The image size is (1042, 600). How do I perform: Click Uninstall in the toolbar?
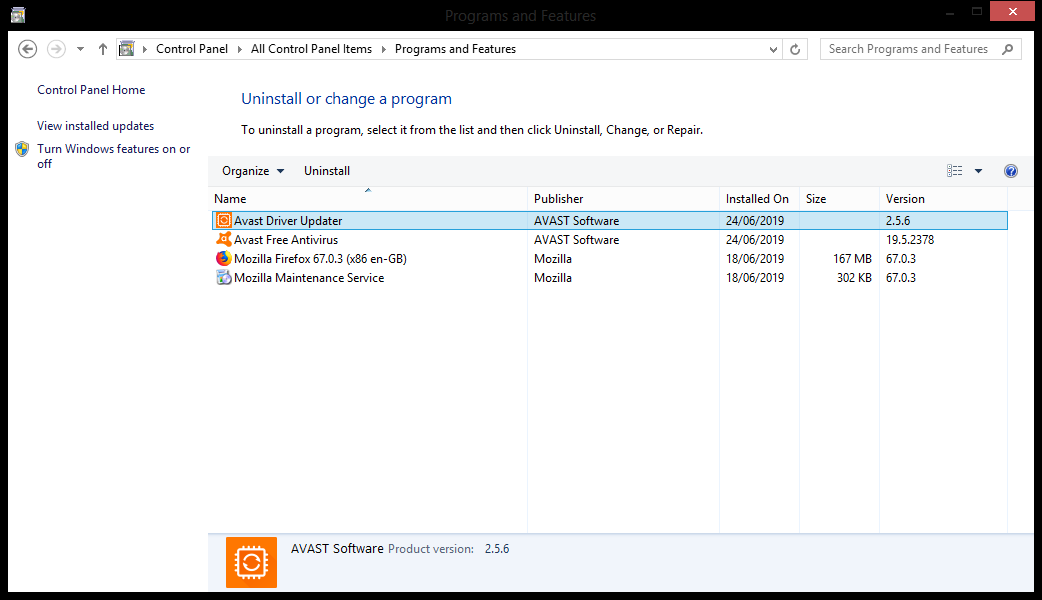(x=327, y=171)
